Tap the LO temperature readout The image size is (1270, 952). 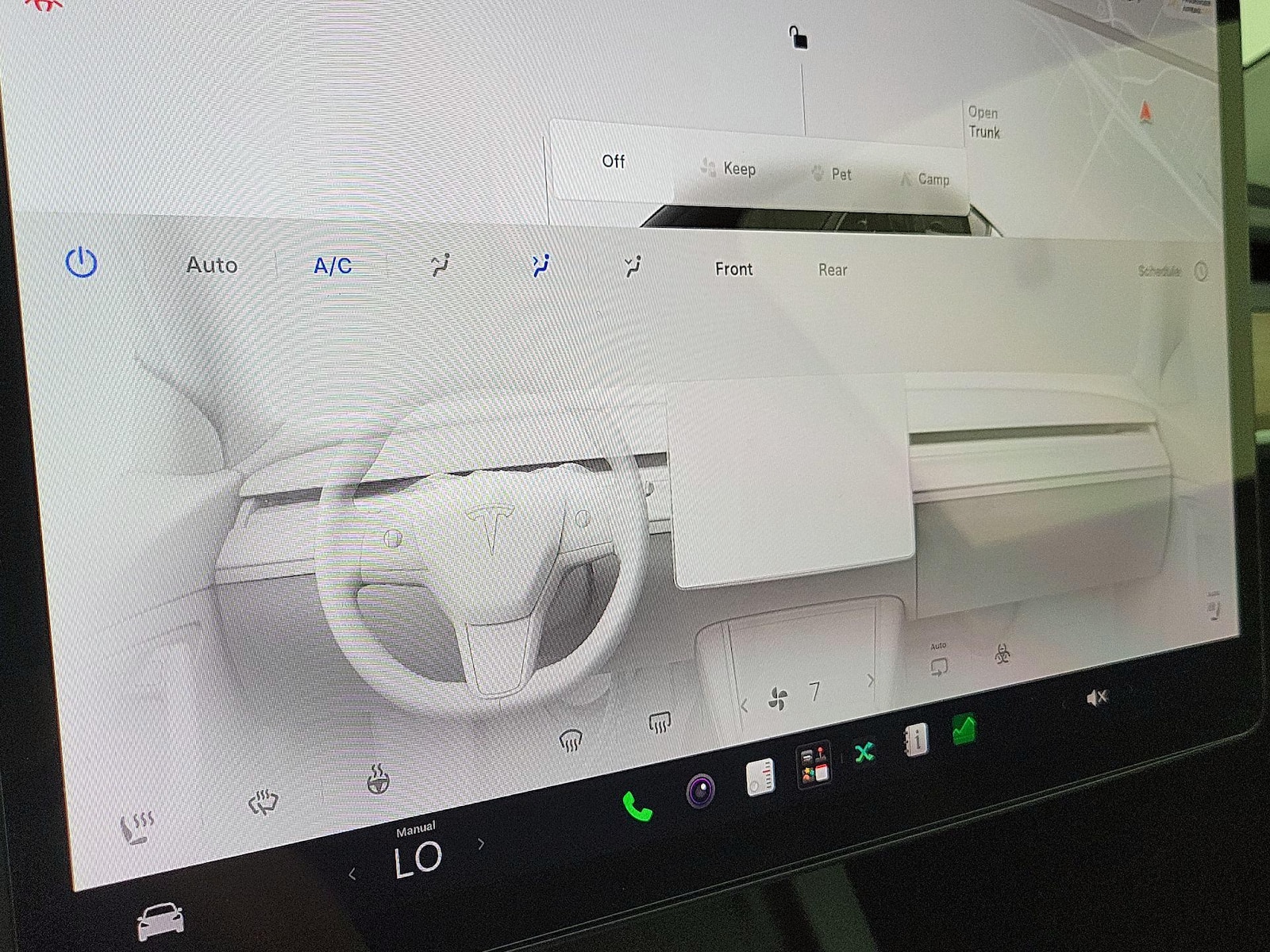click(418, 859)
